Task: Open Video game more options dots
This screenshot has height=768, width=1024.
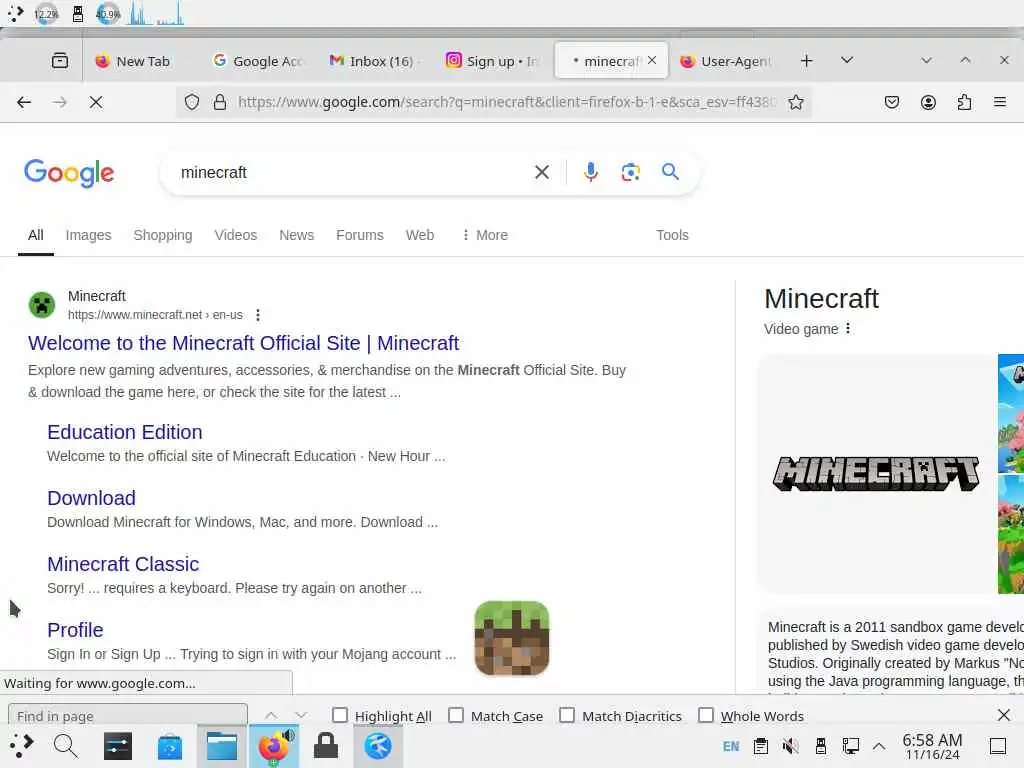Action: point(848,328)
